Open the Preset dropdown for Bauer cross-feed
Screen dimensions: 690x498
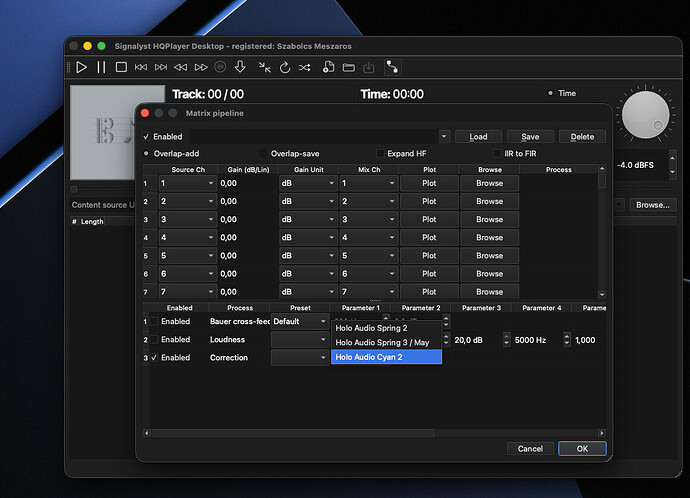click(299, 322)
